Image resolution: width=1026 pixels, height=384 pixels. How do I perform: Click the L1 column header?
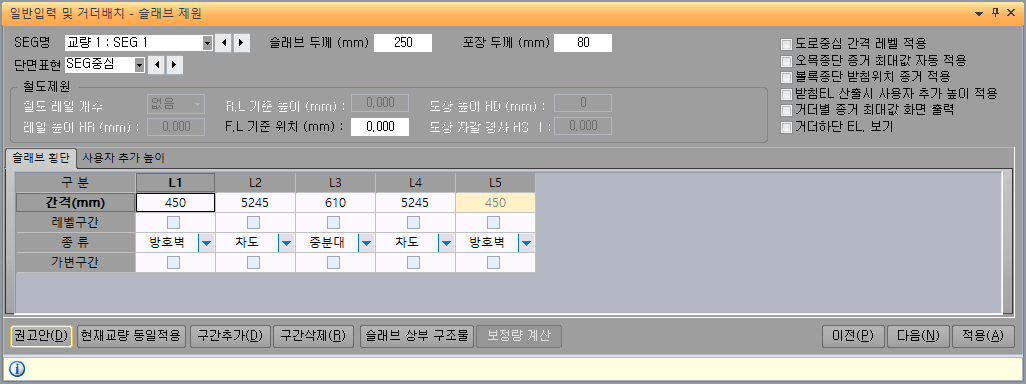pos(175,183)
